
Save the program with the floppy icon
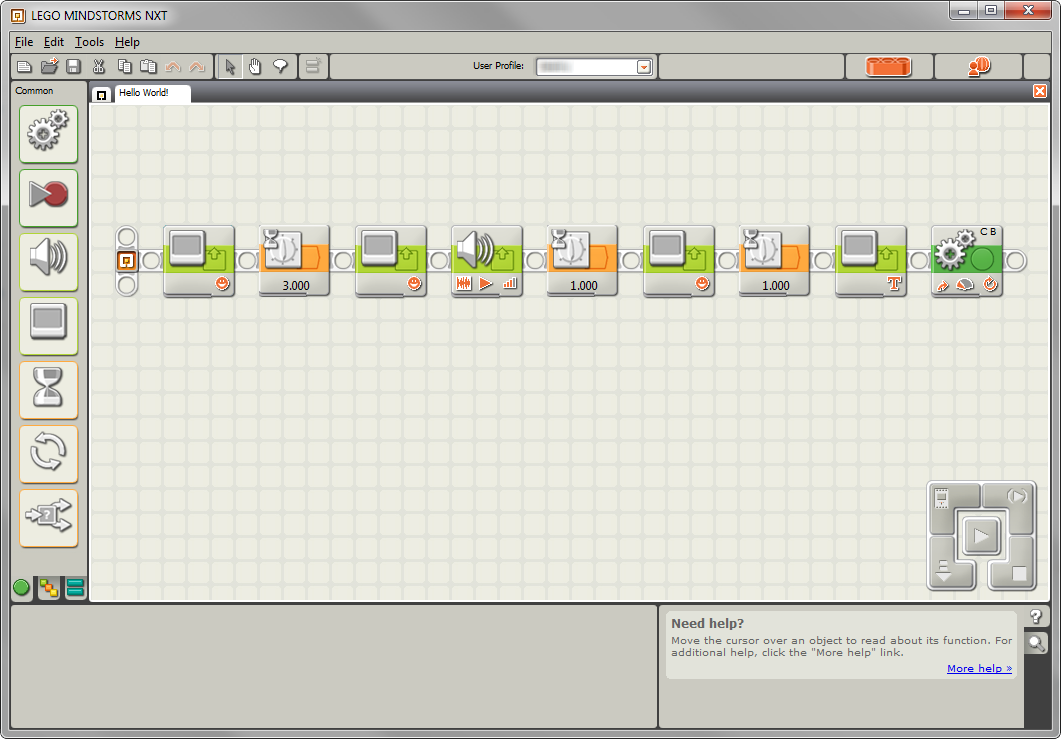(x=73, y=66)
